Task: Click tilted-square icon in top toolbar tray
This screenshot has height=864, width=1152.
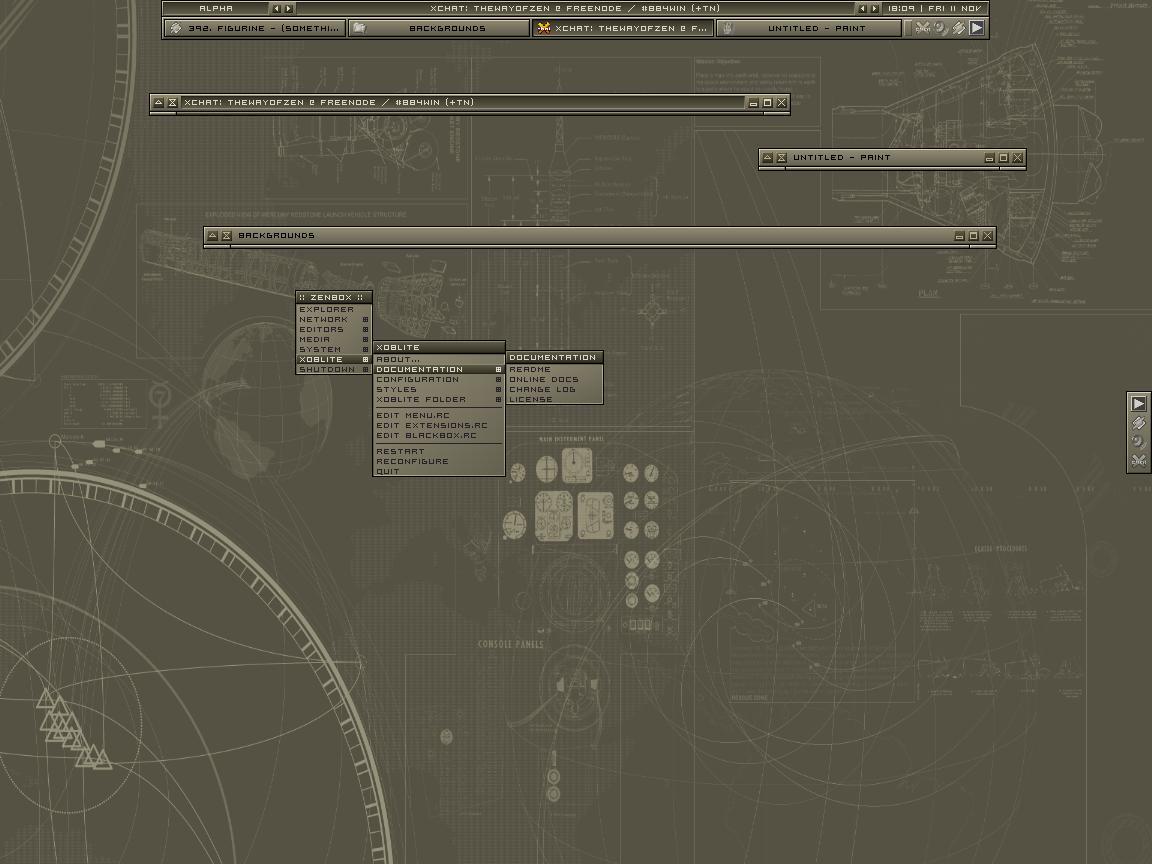Action: point(959,28)
